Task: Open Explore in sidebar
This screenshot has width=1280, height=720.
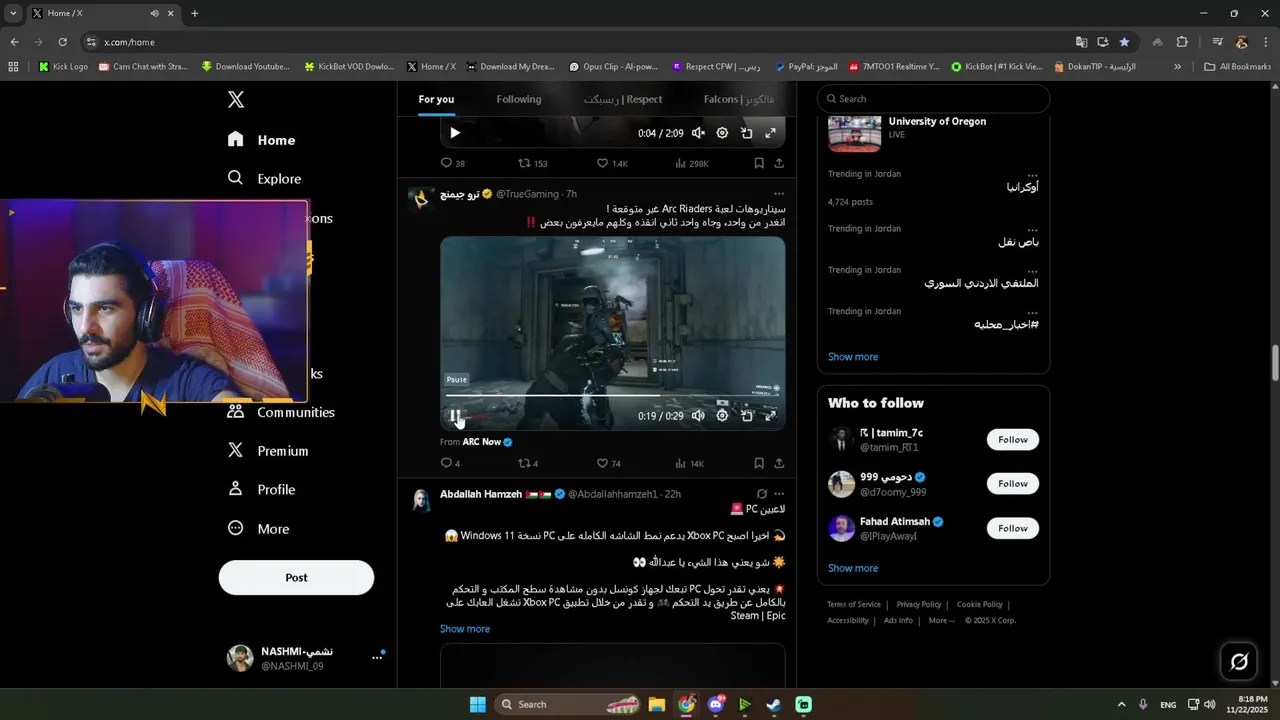Action: [x=264, y=179]
